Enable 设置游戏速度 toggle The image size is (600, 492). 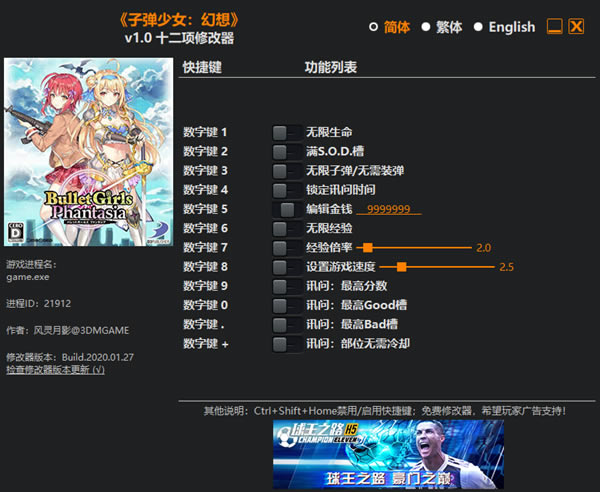point(286,267)
